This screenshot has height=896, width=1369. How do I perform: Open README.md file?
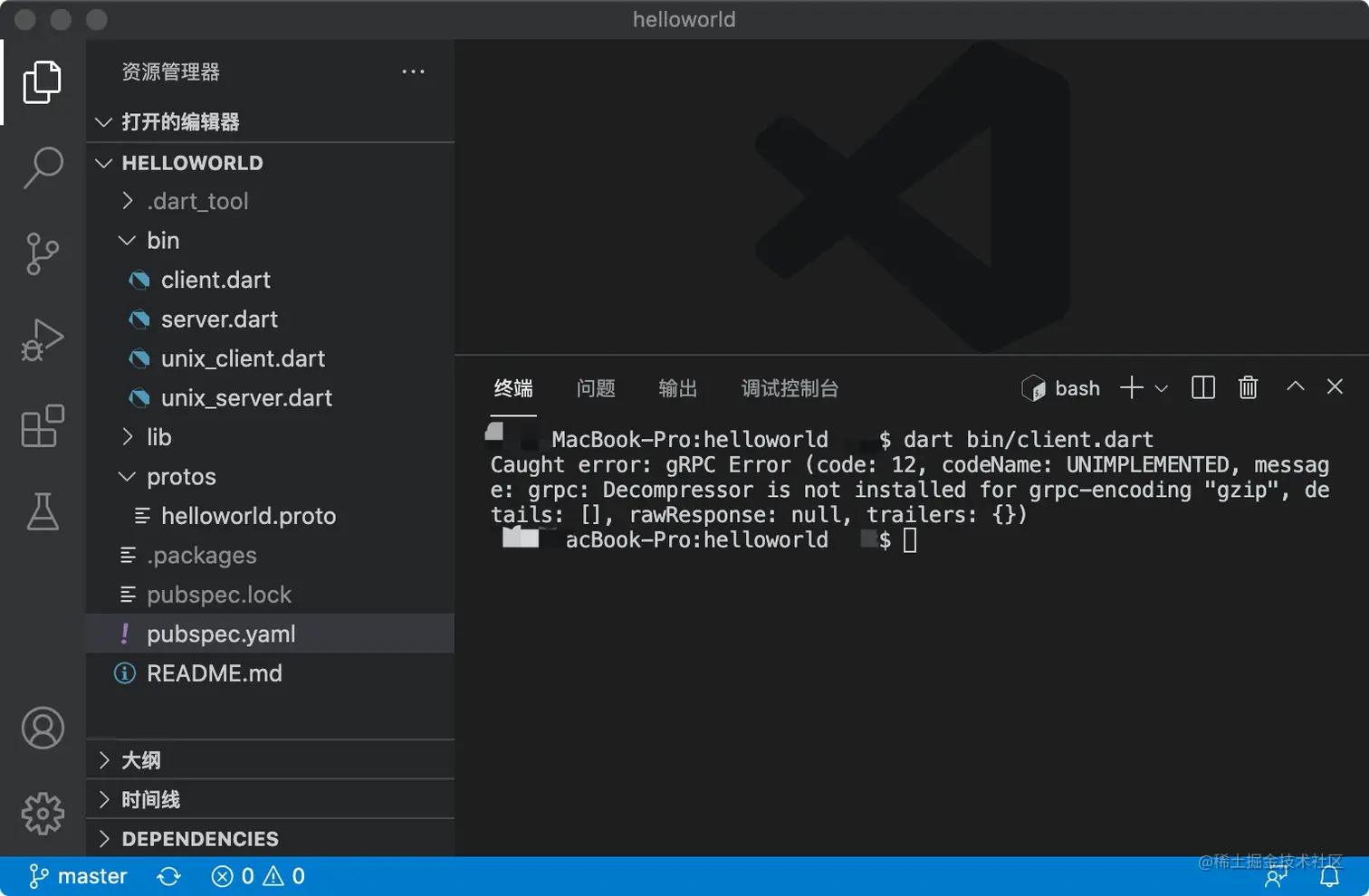click(270, 673)
